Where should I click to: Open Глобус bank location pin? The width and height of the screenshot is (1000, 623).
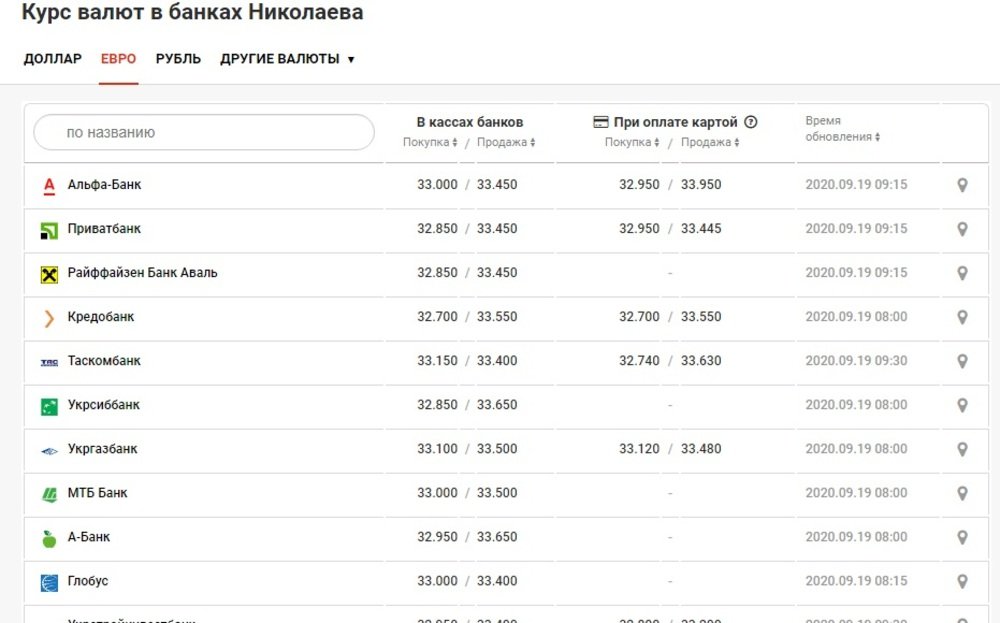click(x=962, y=581)
